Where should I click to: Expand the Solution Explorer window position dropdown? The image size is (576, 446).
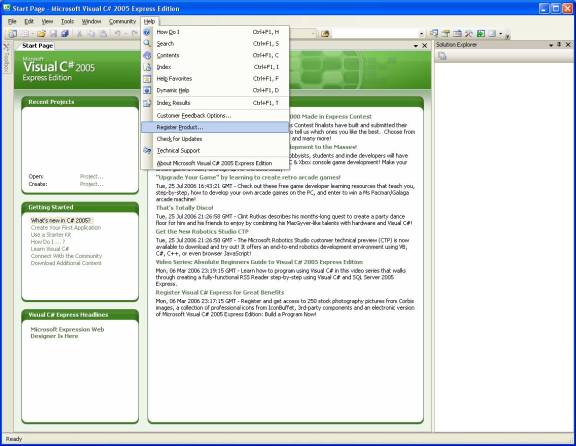pos(551,45)
